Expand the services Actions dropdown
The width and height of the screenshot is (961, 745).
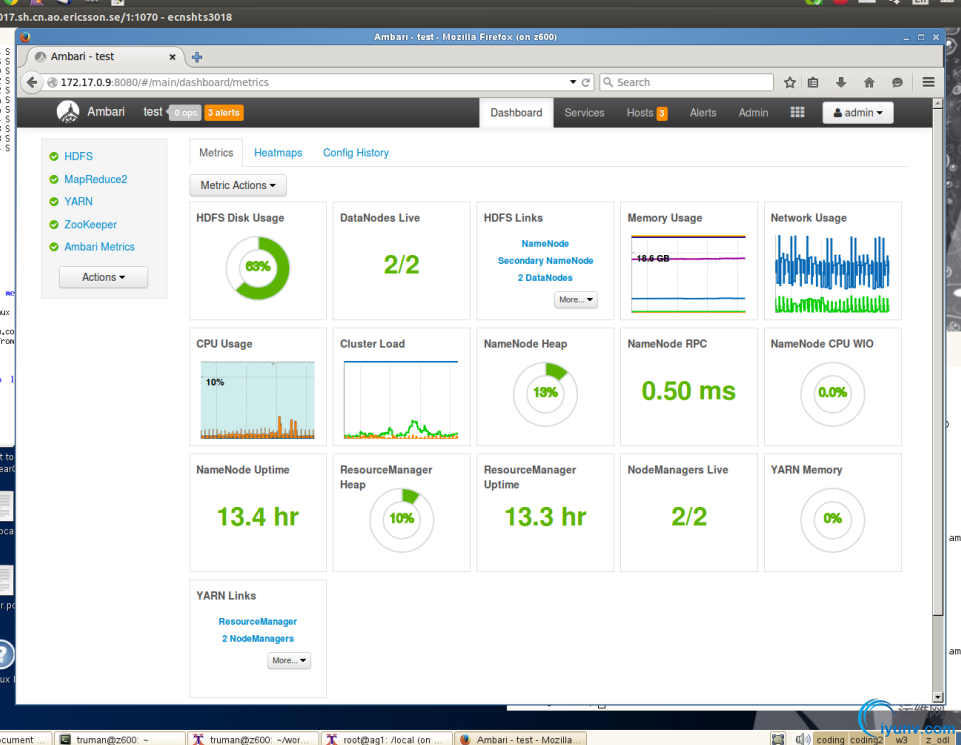pyautogui.click(x=104, y=278)
